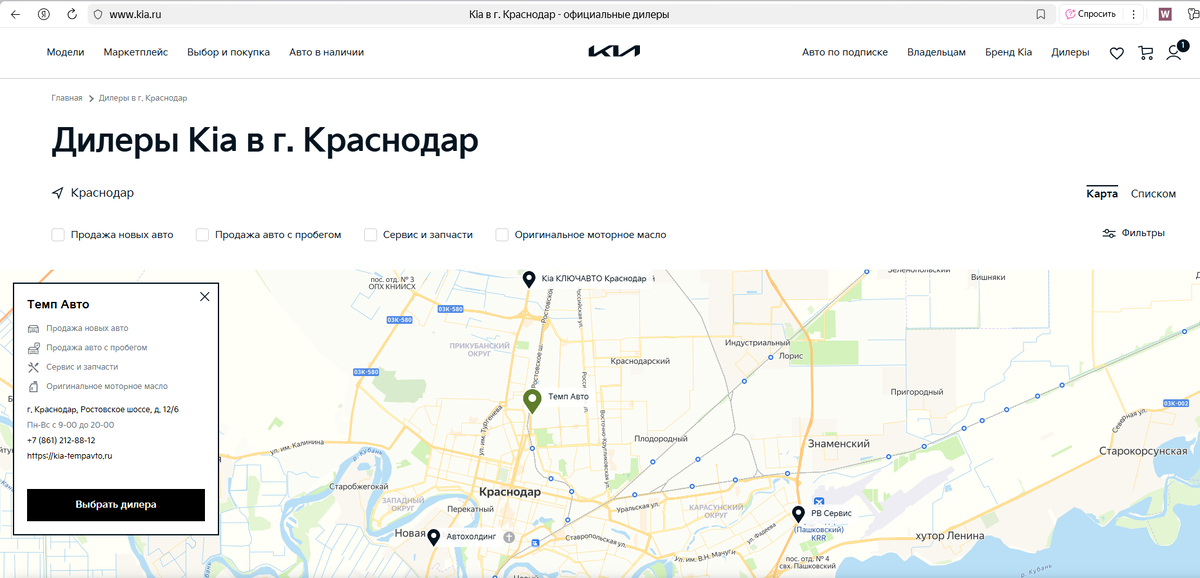Change city by clicking Краснодар selector
Viewport: 1200px width, 578px height.
pyautogui.click(x=102, y=193)
